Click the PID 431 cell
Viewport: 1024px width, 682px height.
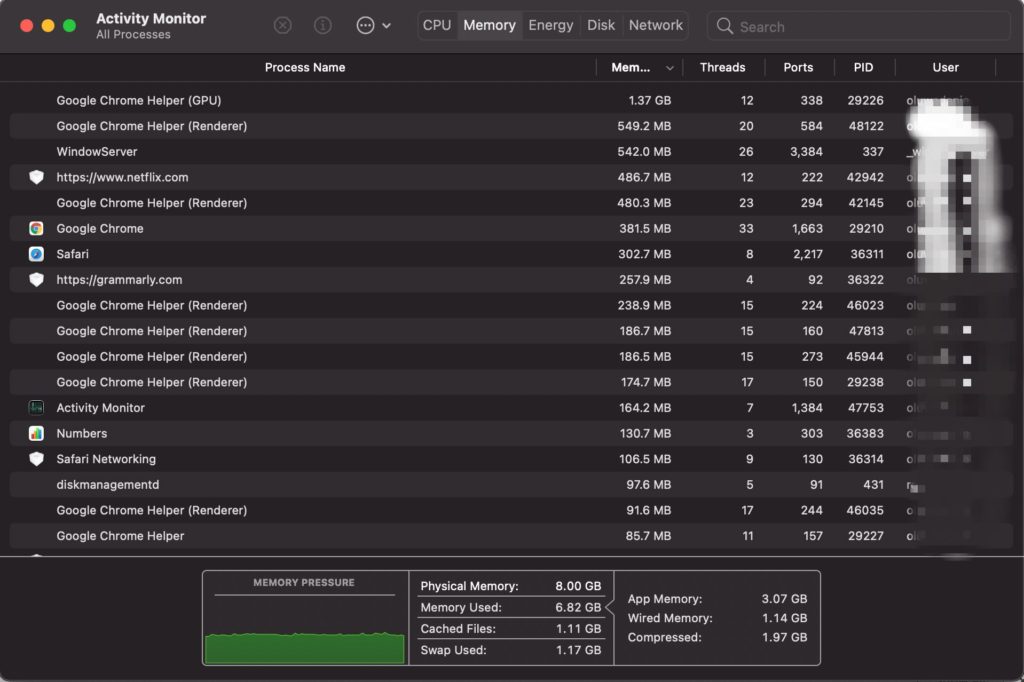pyautogui.click(x=873, y=484)
